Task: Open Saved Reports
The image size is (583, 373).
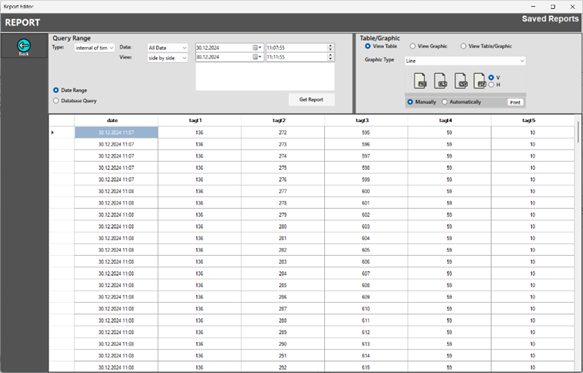Action: pos(550,19)
